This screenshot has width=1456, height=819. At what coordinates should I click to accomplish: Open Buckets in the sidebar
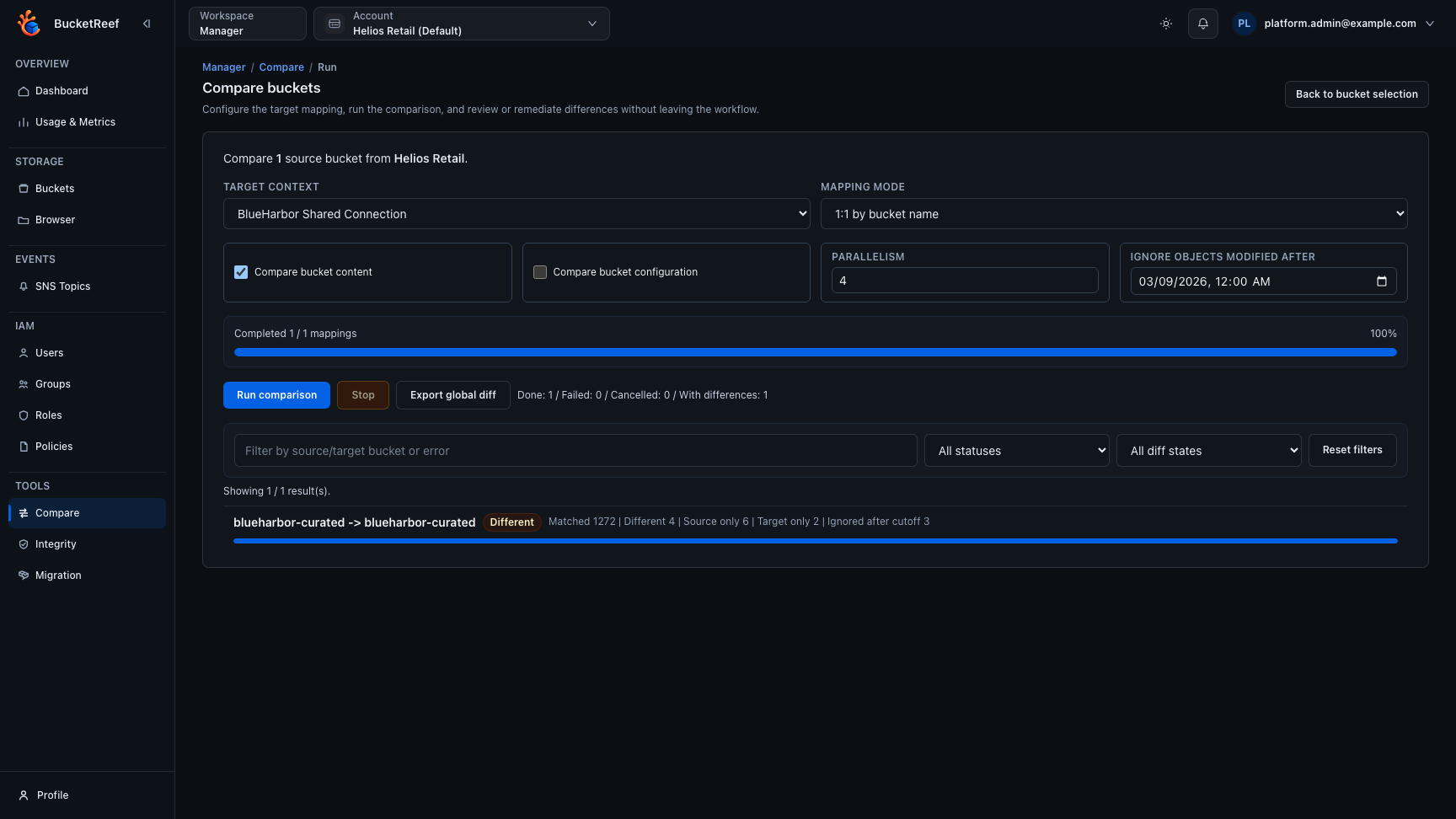pyautogui.click(x=87, y=189)
